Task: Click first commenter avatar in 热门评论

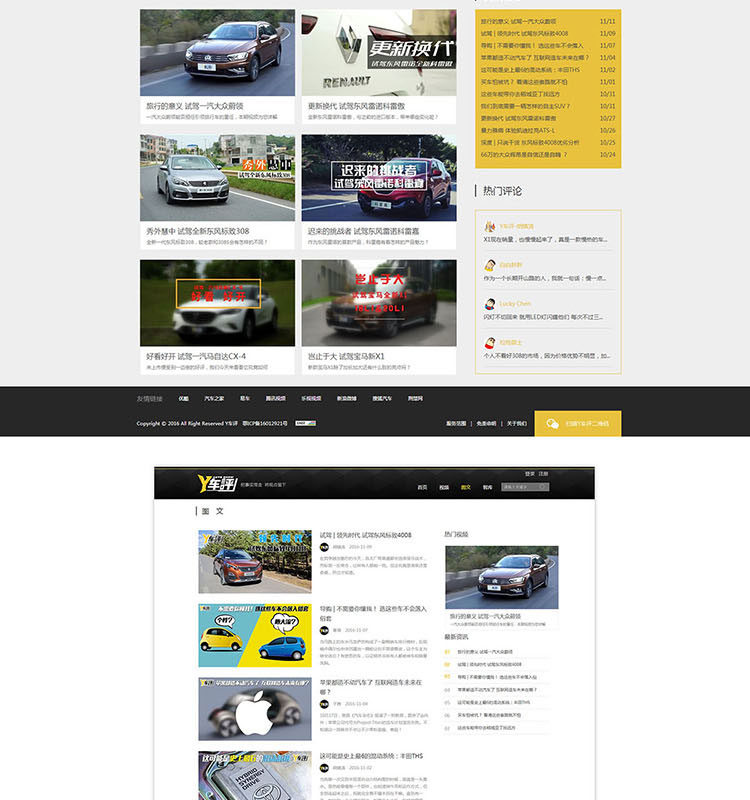Action: (x=490, y=227)
